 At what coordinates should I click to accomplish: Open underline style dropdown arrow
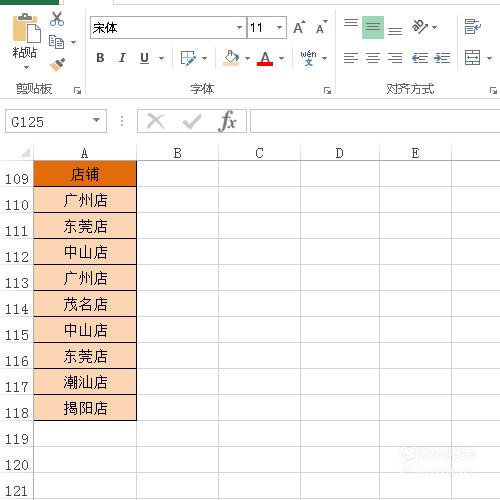[161, 58]
